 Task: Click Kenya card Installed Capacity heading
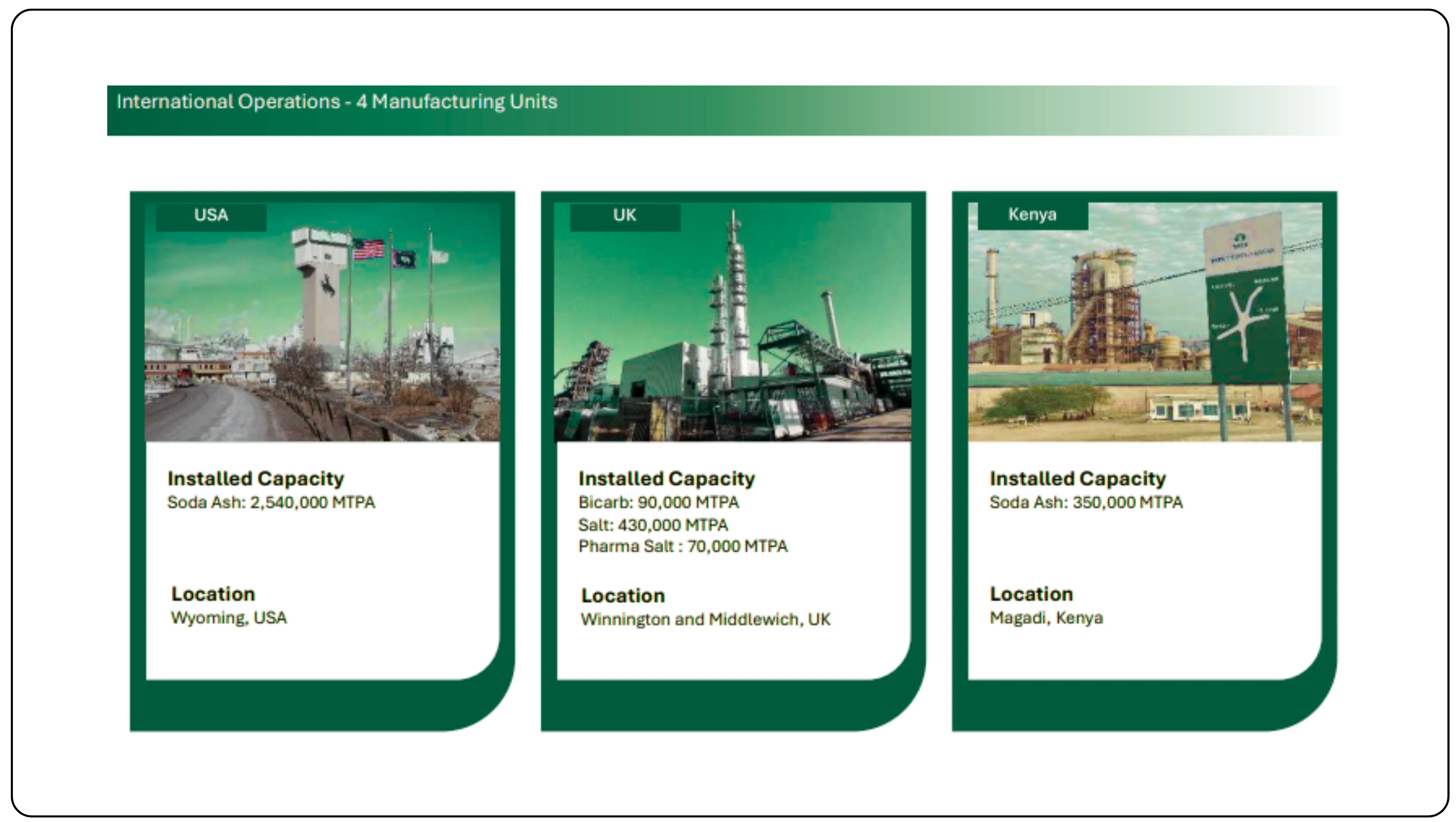click(x=1077, y=479)
